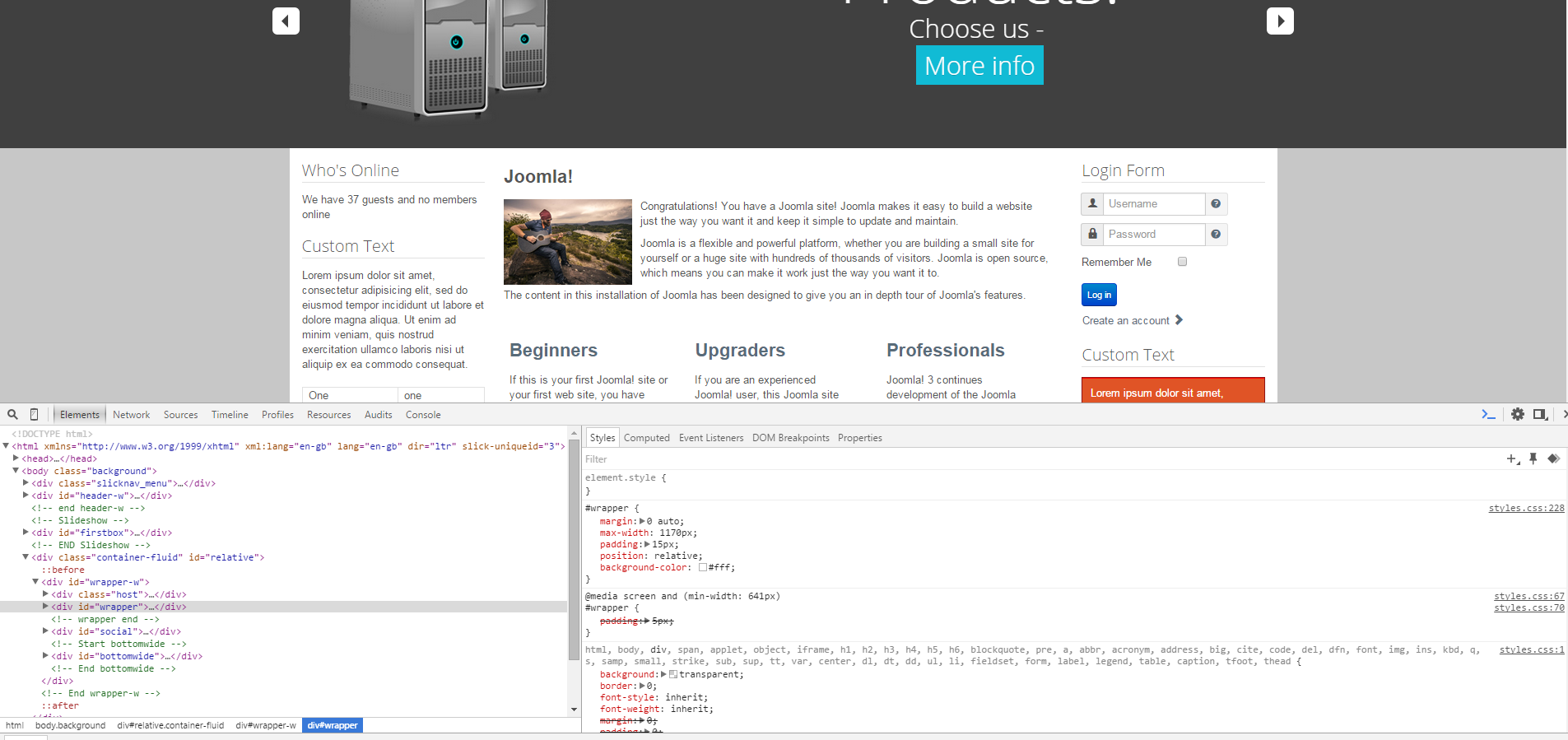Focus the styles Filter field
Screen dimensions: 1568x740
coord(1041,459)
